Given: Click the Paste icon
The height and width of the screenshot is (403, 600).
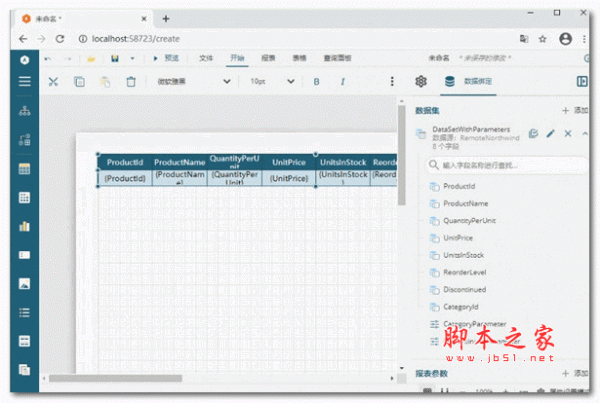Looking at the screenshot, I should point(105,82).
